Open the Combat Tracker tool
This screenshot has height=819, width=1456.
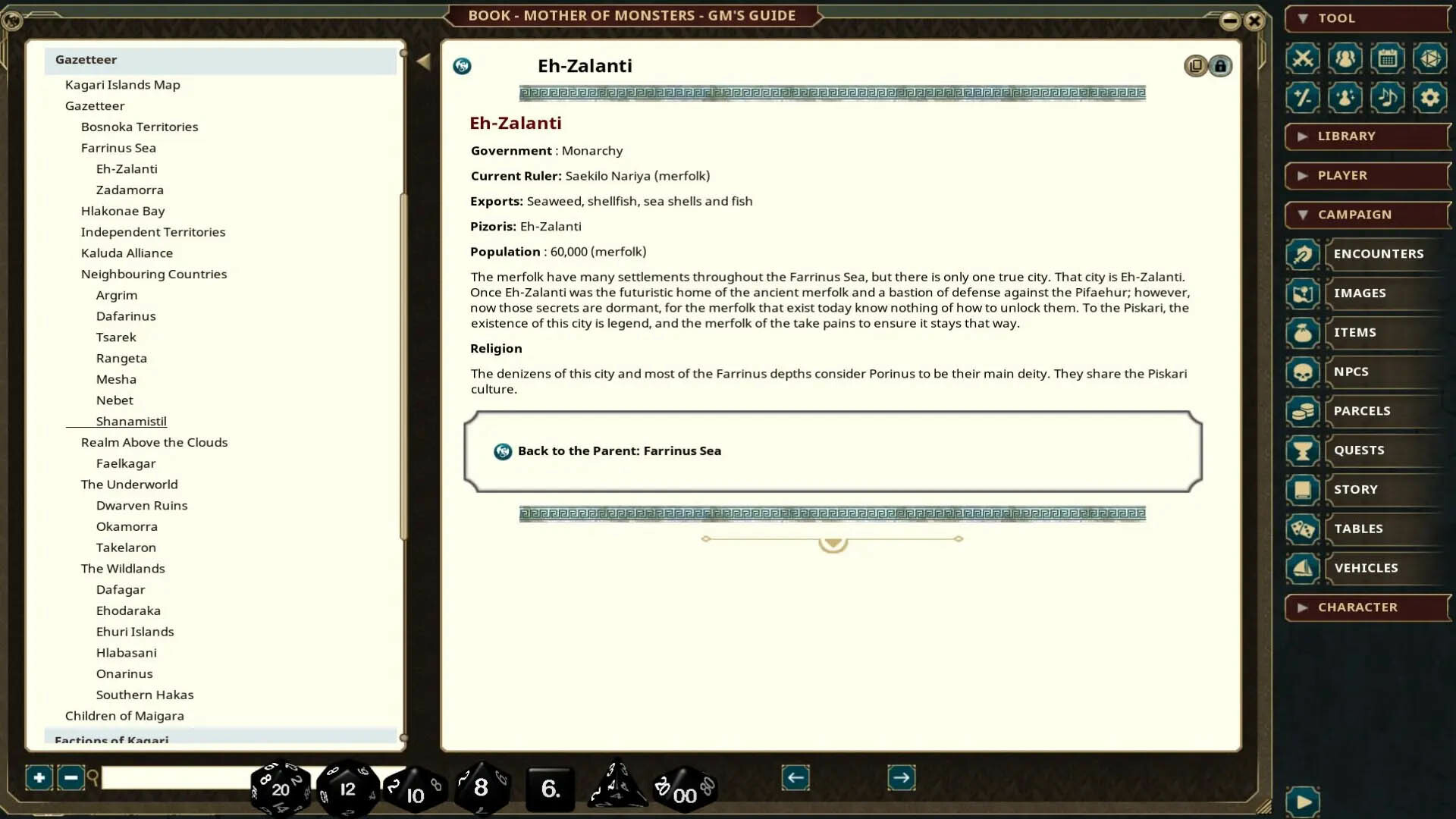pyautogui.click(x=1302, y=58)
